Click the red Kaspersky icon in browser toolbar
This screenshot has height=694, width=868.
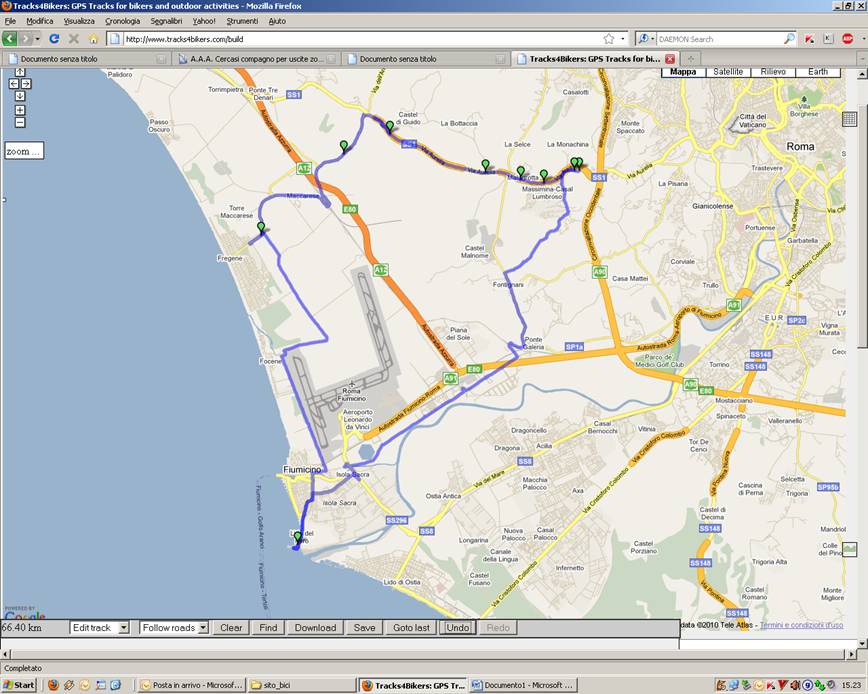(809, 39)
